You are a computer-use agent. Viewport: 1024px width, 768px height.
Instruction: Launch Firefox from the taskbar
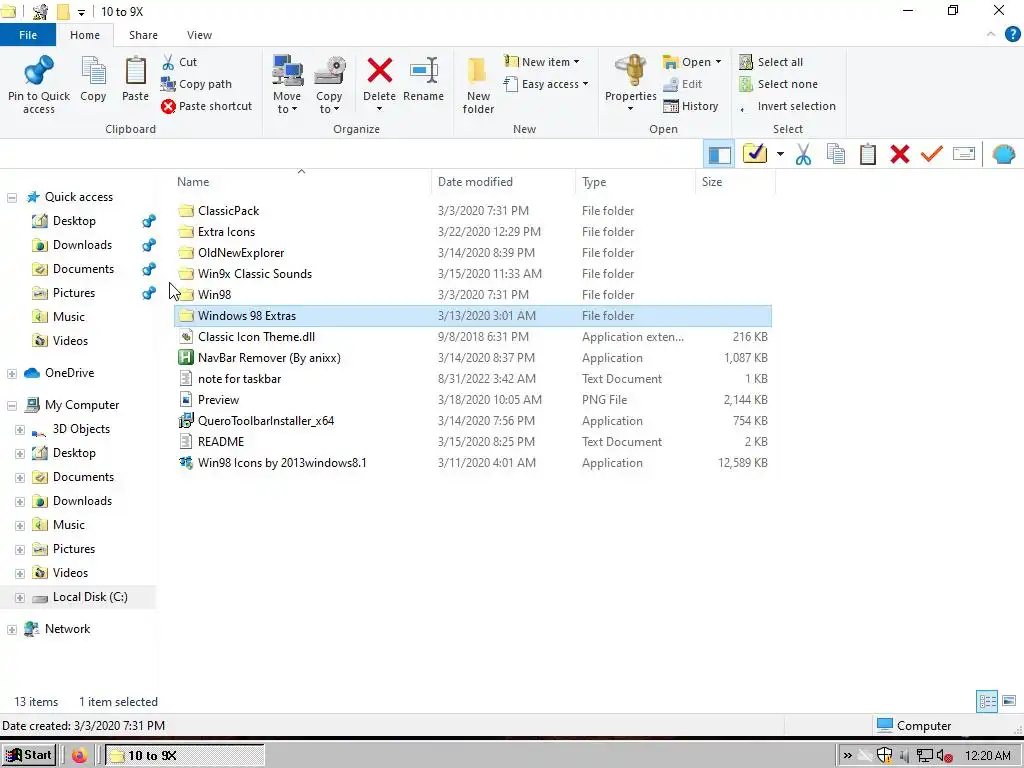pyautogui.click(x=79, y=756)
